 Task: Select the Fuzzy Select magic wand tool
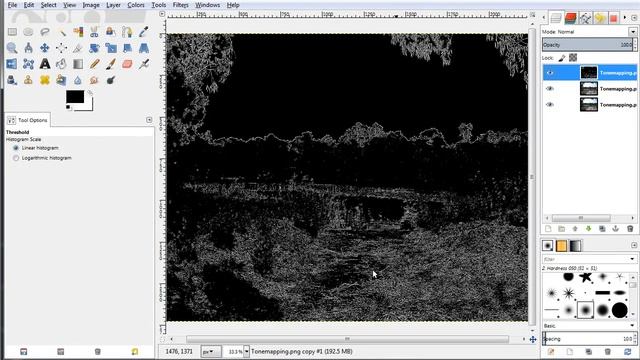pos(62,32)
